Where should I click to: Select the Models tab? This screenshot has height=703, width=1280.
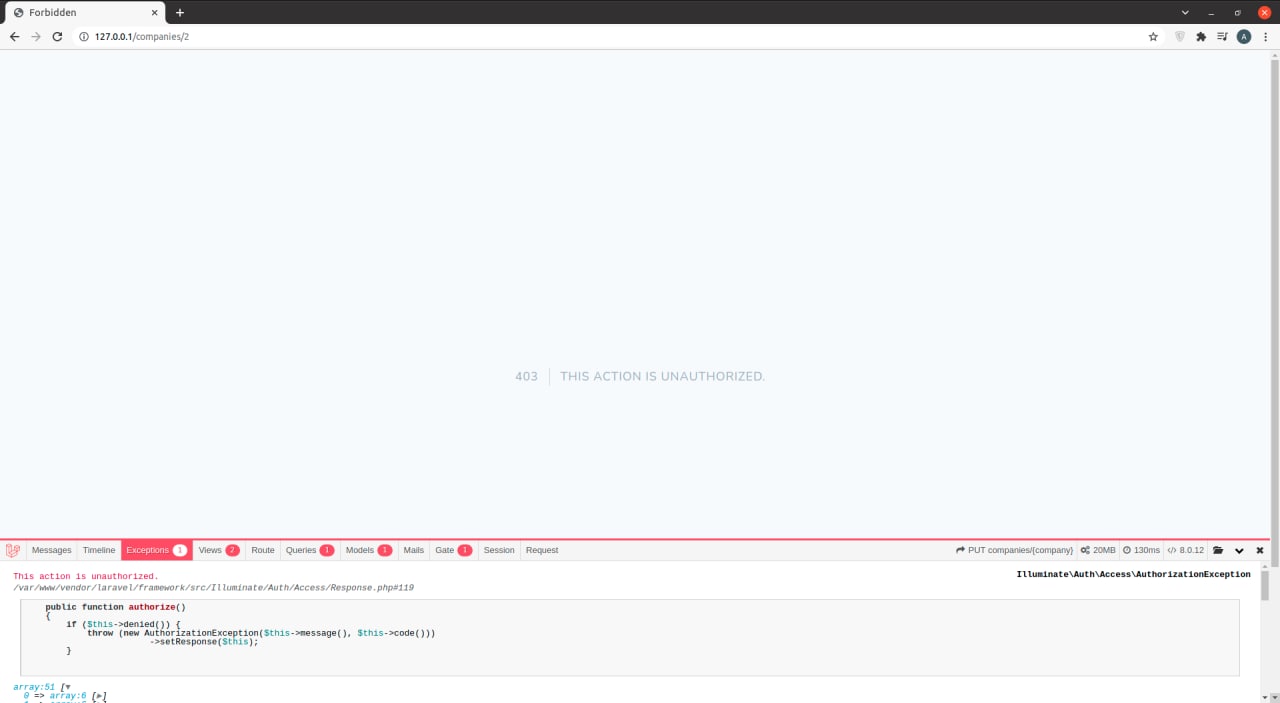point(369,550)
